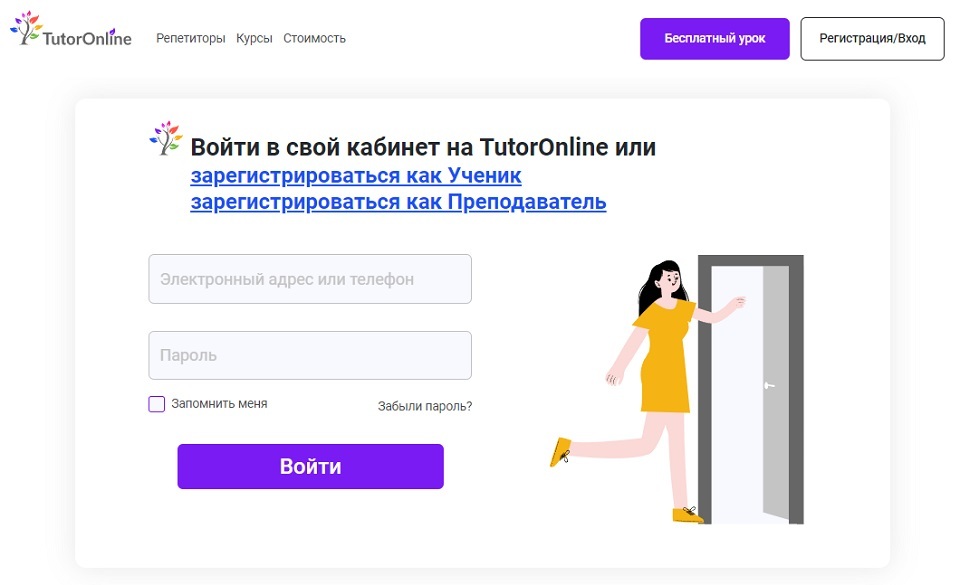Viewport: 960px width, 585px height.
Task: Tick the Запомнить меня checkbox
Action: coord(157,404)
